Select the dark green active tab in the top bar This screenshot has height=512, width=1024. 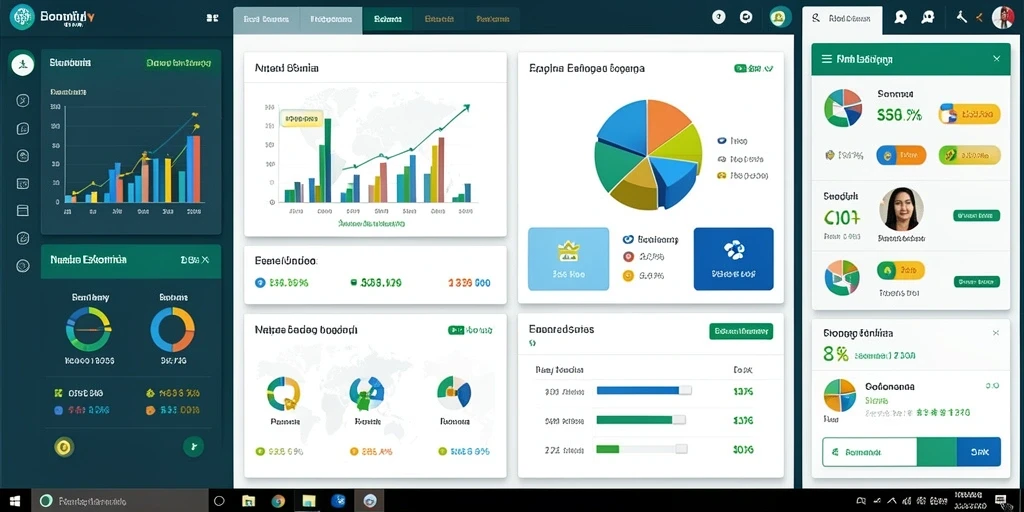click(x=388, y=20)
